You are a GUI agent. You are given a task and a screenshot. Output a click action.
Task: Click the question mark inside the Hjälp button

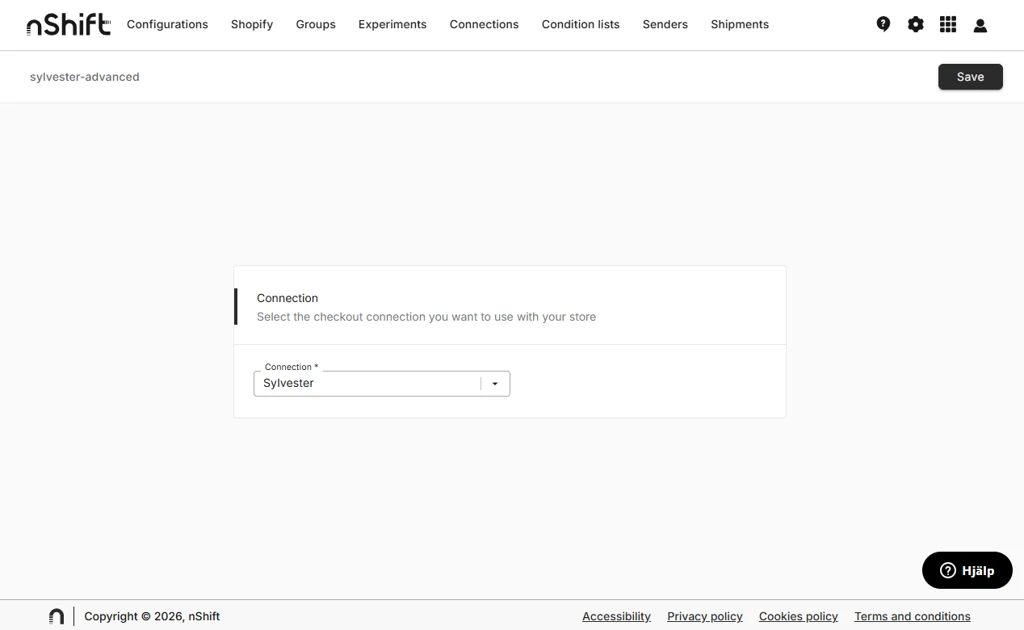pos(946,570)
